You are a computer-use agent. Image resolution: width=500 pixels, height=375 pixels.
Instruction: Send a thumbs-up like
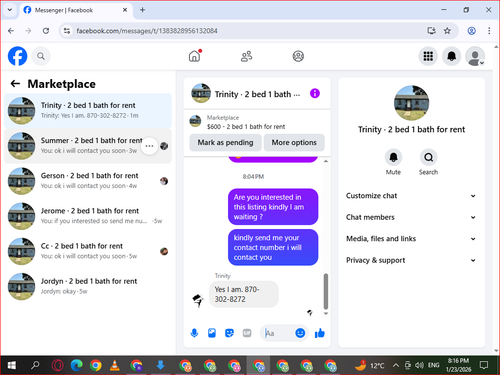point(320,333)
